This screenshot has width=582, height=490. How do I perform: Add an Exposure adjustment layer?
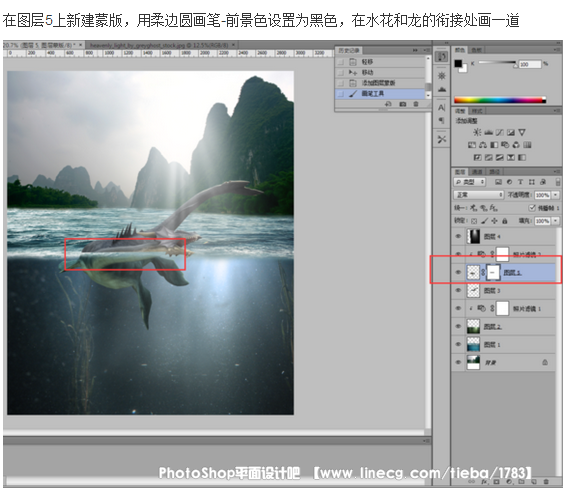point(511,132)
